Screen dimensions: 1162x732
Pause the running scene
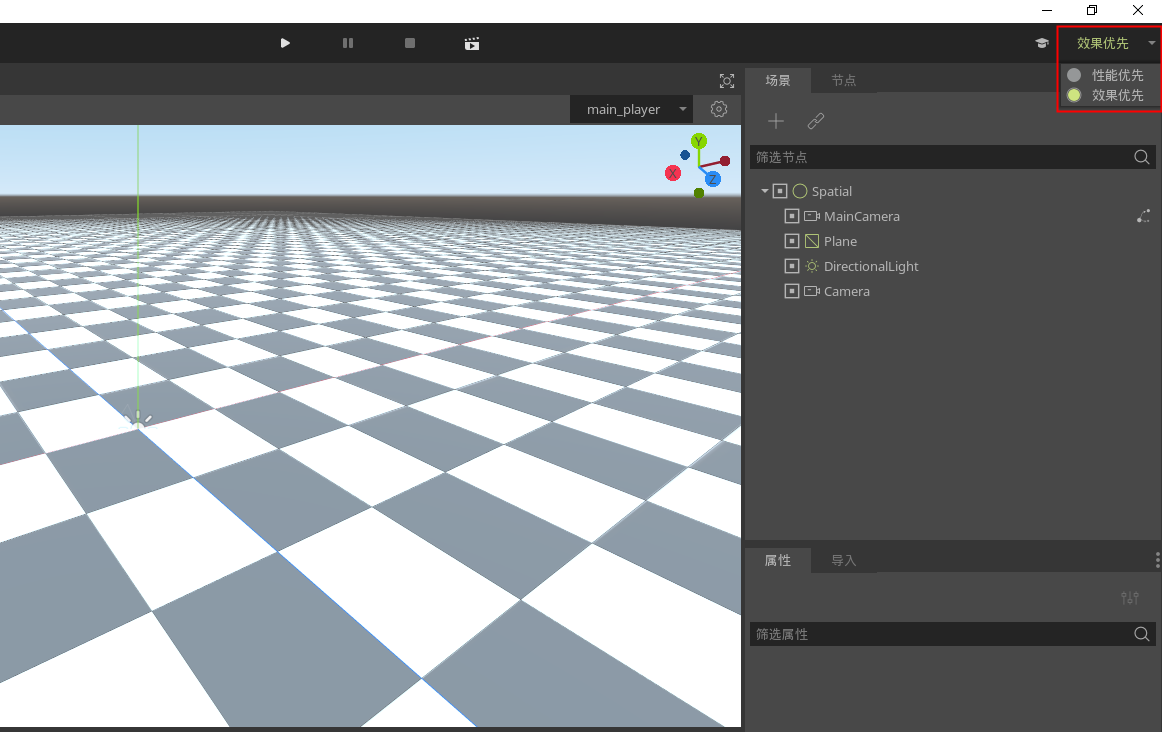(348, 43)
